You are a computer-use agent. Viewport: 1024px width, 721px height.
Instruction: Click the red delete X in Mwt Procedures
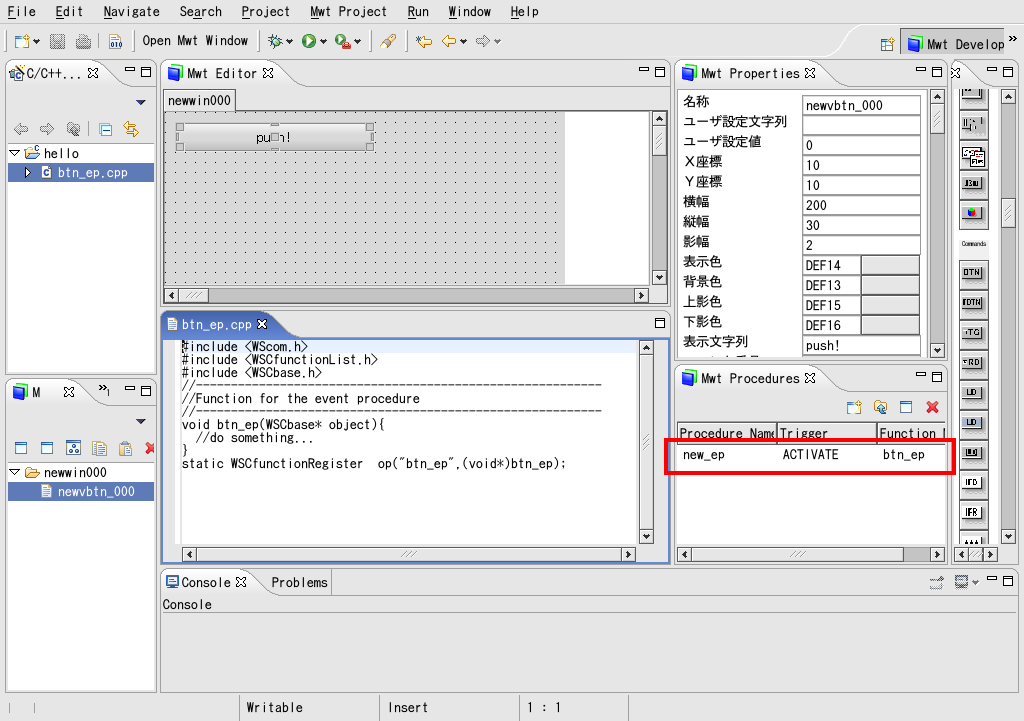(x=933, y=408)
